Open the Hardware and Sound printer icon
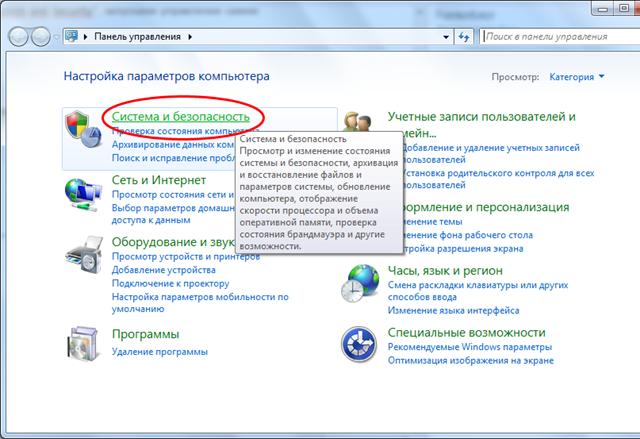640x439 pixels. coord(84,255)
